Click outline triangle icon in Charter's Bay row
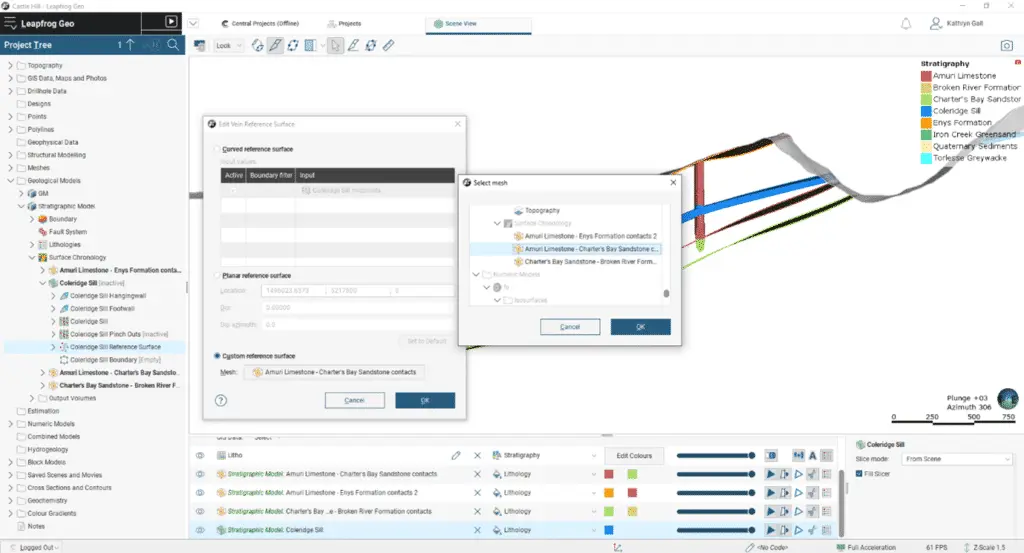Viewport: 1024px width, 553px height. coord(798,511)
